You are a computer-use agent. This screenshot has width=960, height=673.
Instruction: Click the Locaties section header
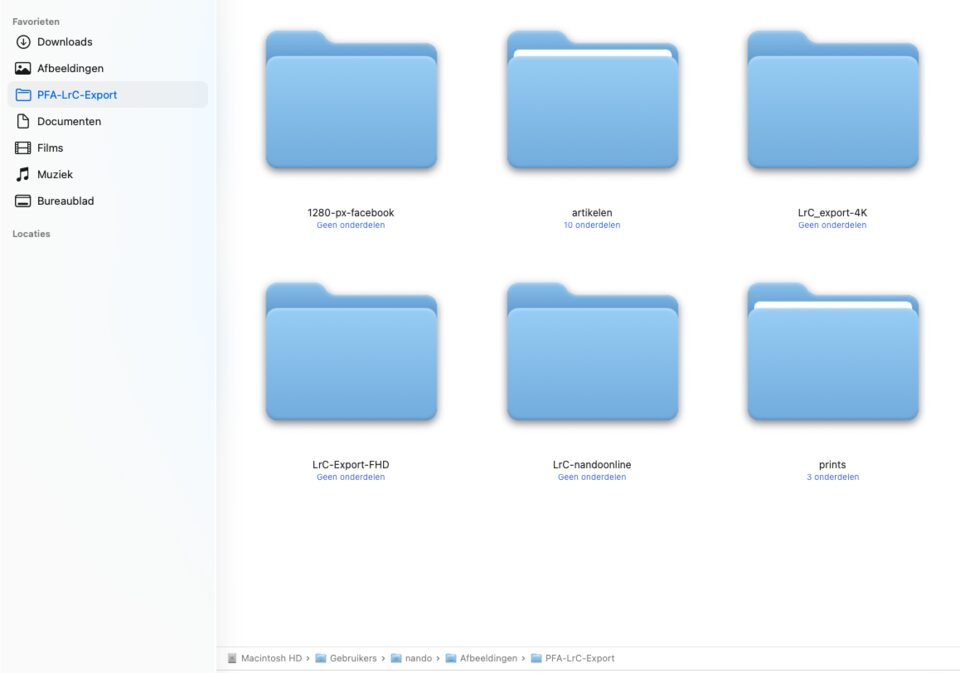click(31, 234)
